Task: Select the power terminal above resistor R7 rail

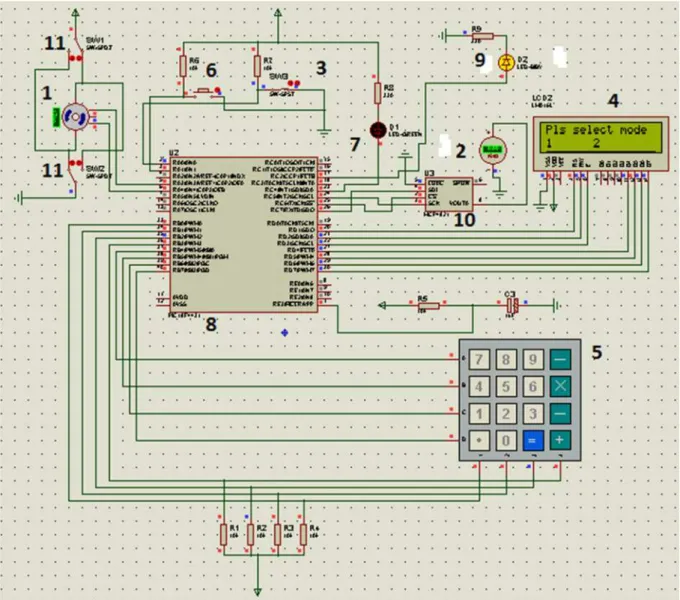Action: [x=278, y=13]
